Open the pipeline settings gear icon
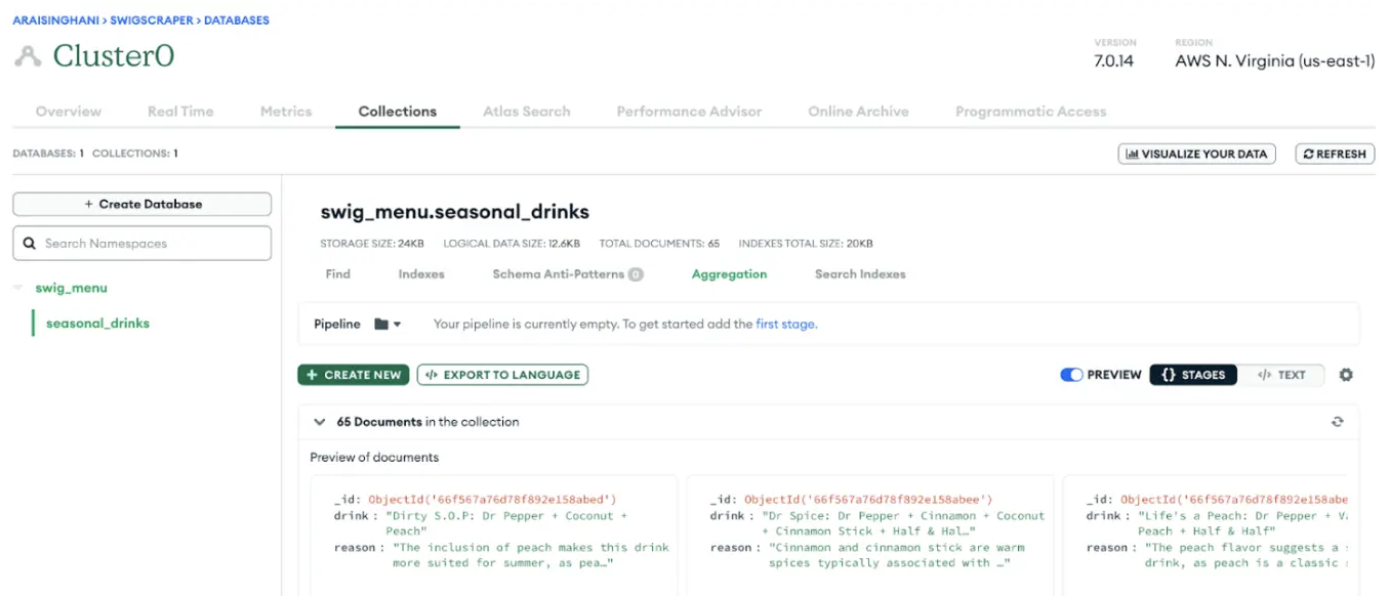 pos(1346,375)
